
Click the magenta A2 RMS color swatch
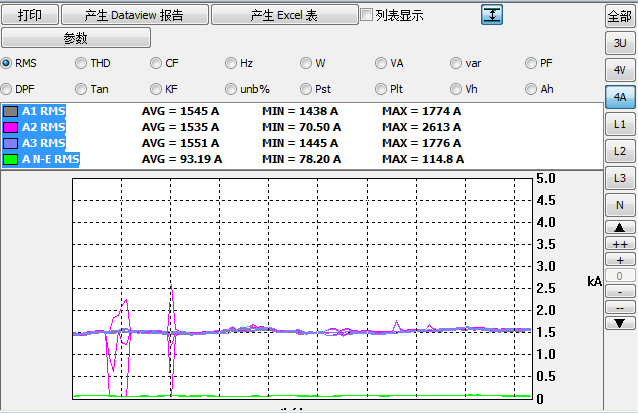point(10,128)
